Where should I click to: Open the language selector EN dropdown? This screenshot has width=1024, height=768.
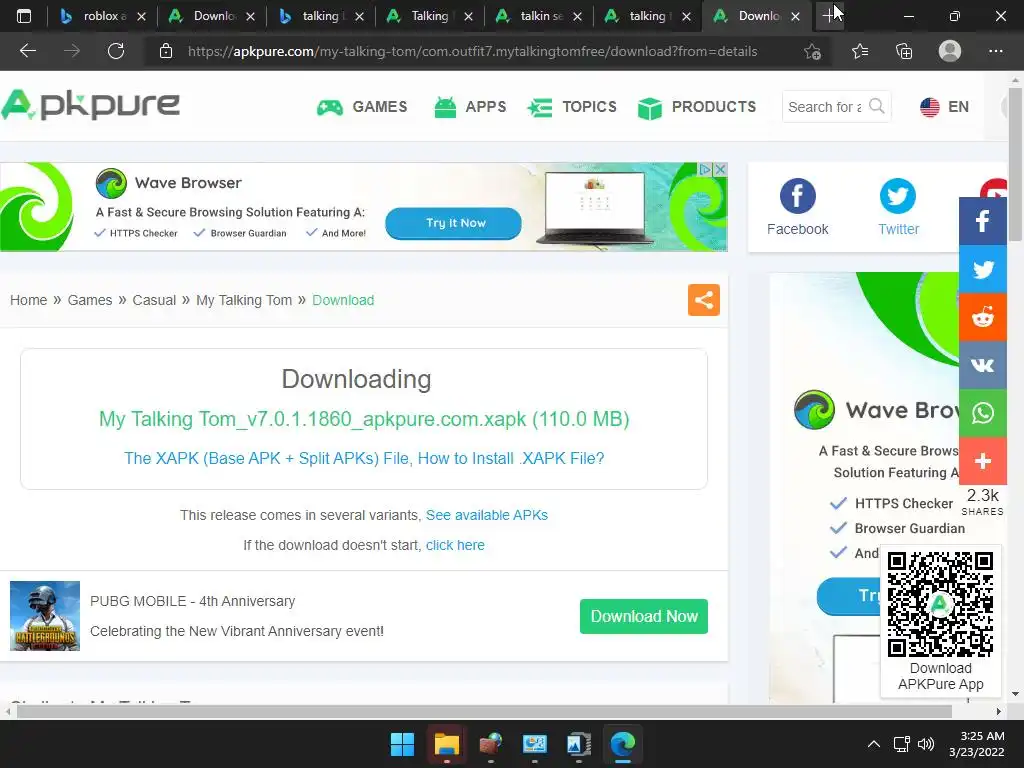944,106
